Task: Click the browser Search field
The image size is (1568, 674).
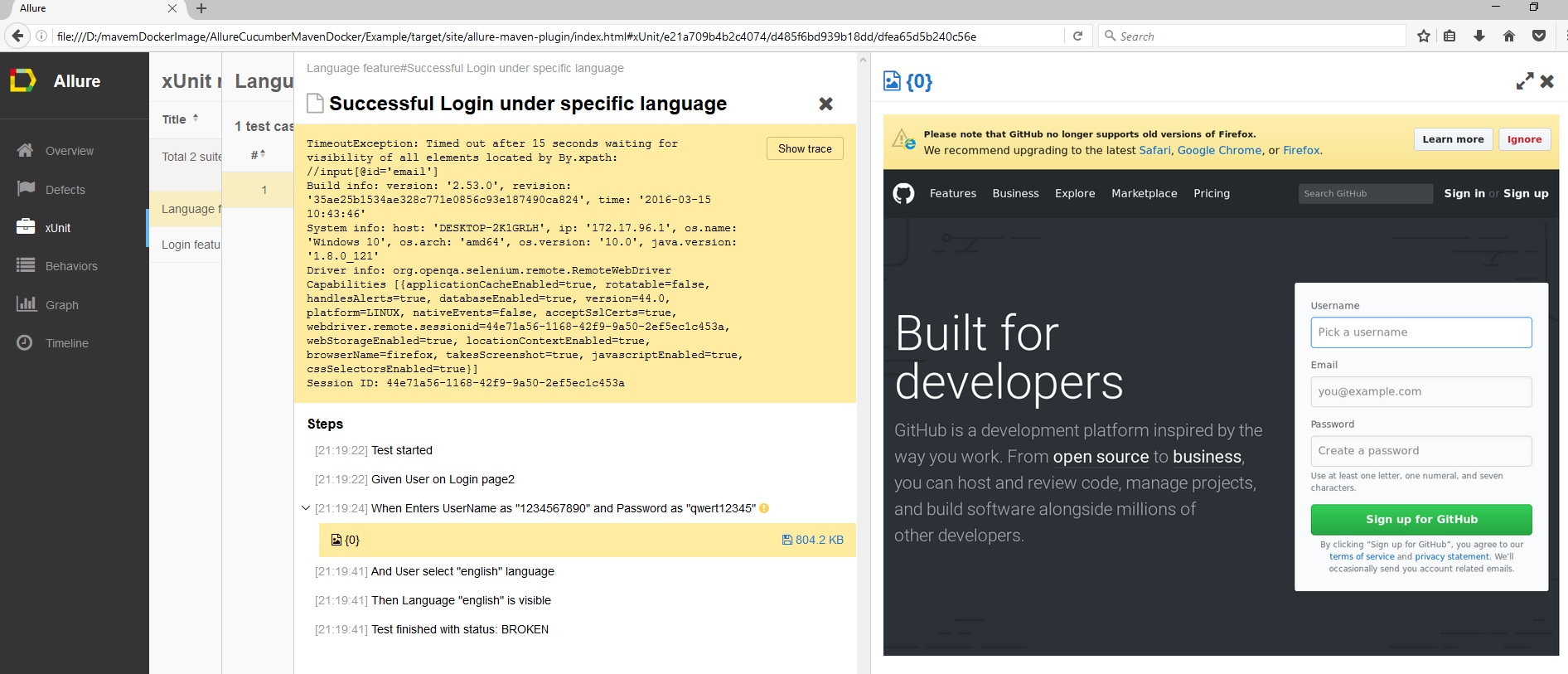Action: 1252,36
